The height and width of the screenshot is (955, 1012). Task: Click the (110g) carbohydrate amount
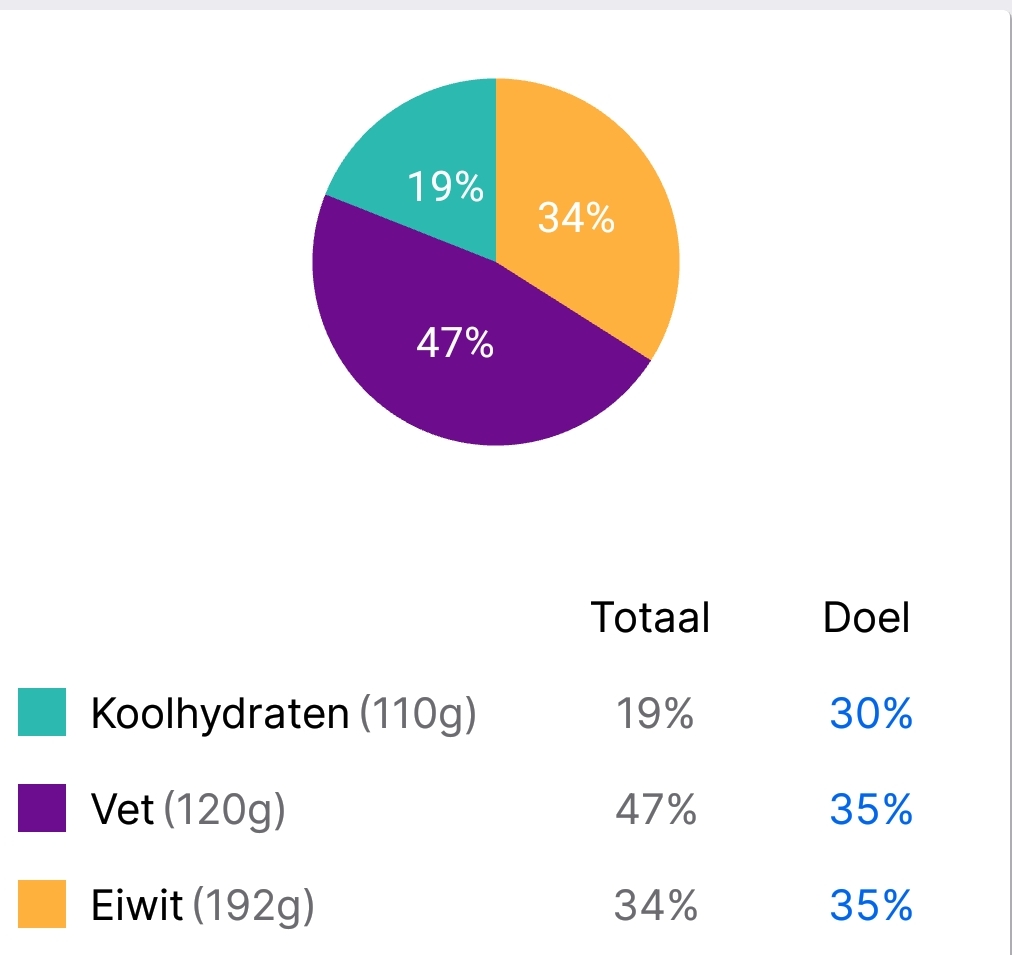(417, 713)
